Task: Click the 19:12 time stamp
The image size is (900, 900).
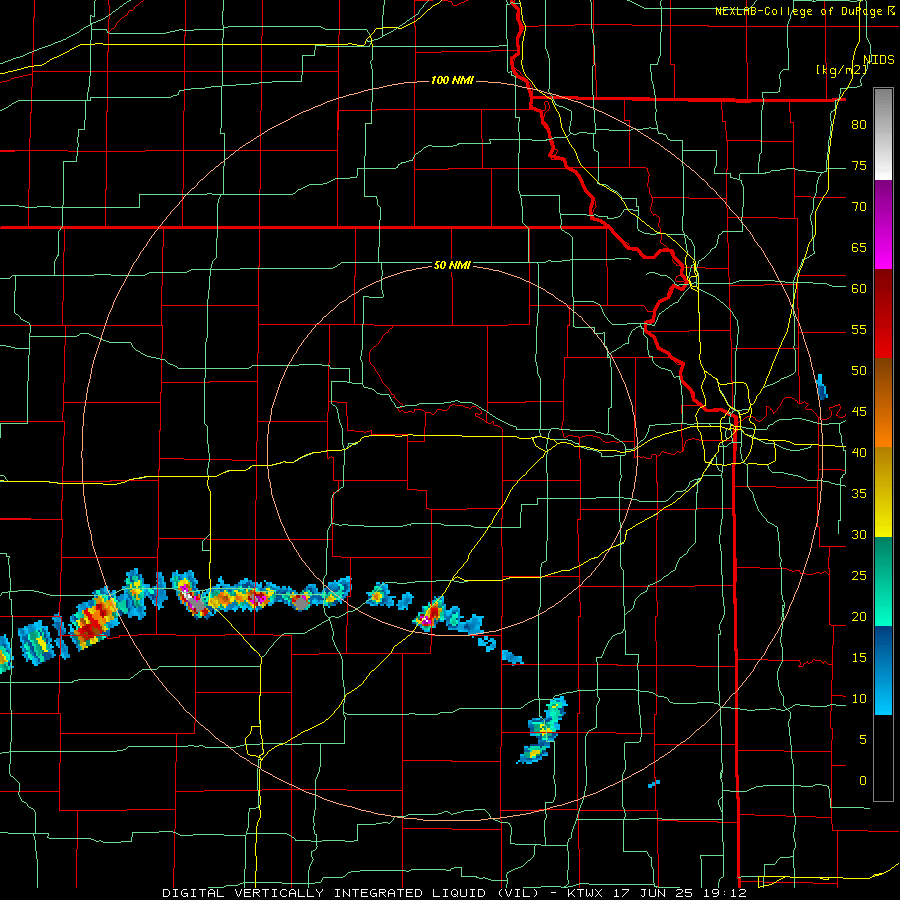Action: tap(727, 893)
